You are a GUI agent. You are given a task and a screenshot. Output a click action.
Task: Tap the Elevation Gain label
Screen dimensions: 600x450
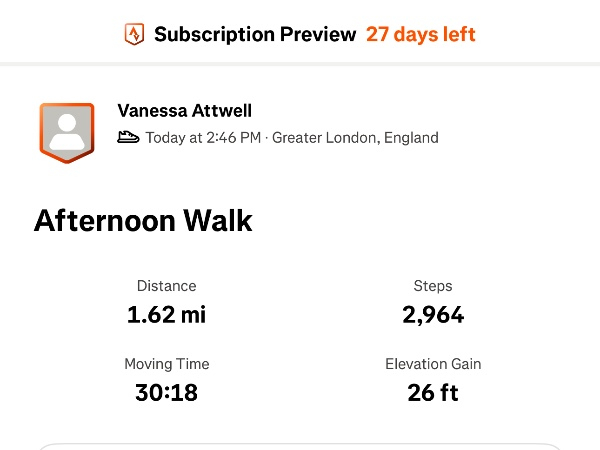pos(433,364)
